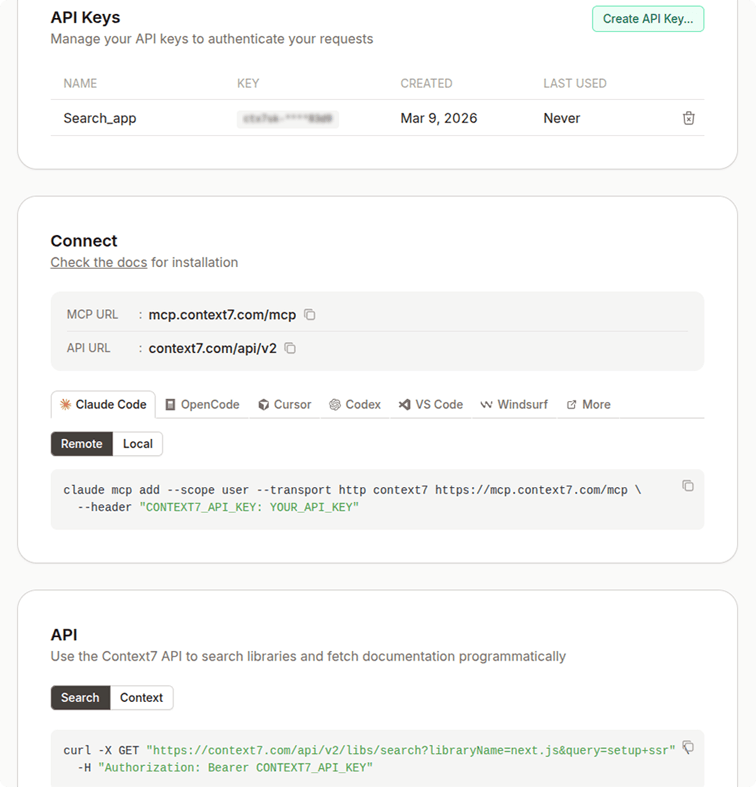Switch to the Cursor tab
756x787 pixels.
284,405
